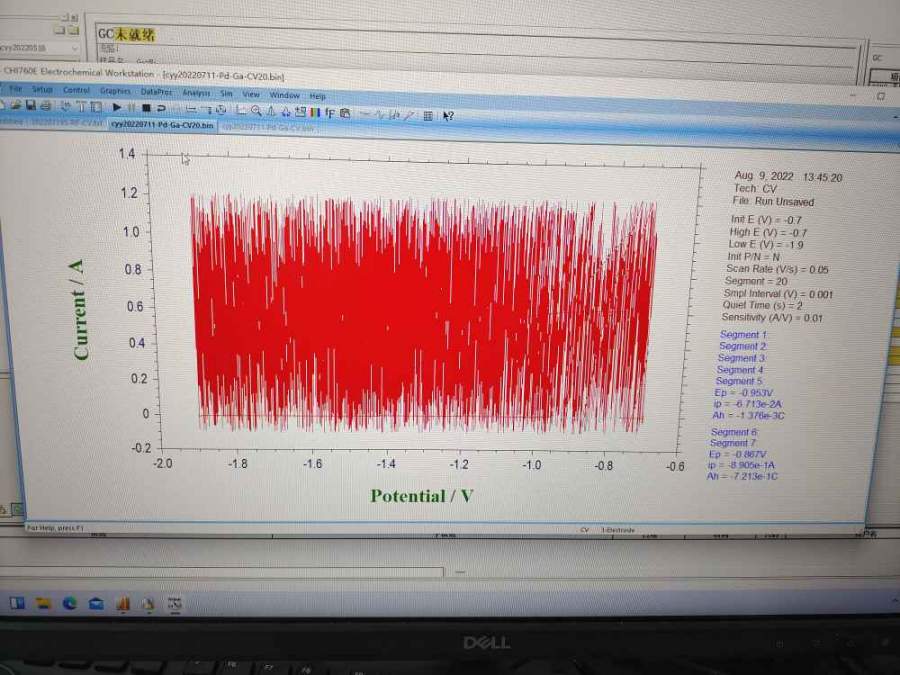Click the Print icon in toolbar

point(45,105)
